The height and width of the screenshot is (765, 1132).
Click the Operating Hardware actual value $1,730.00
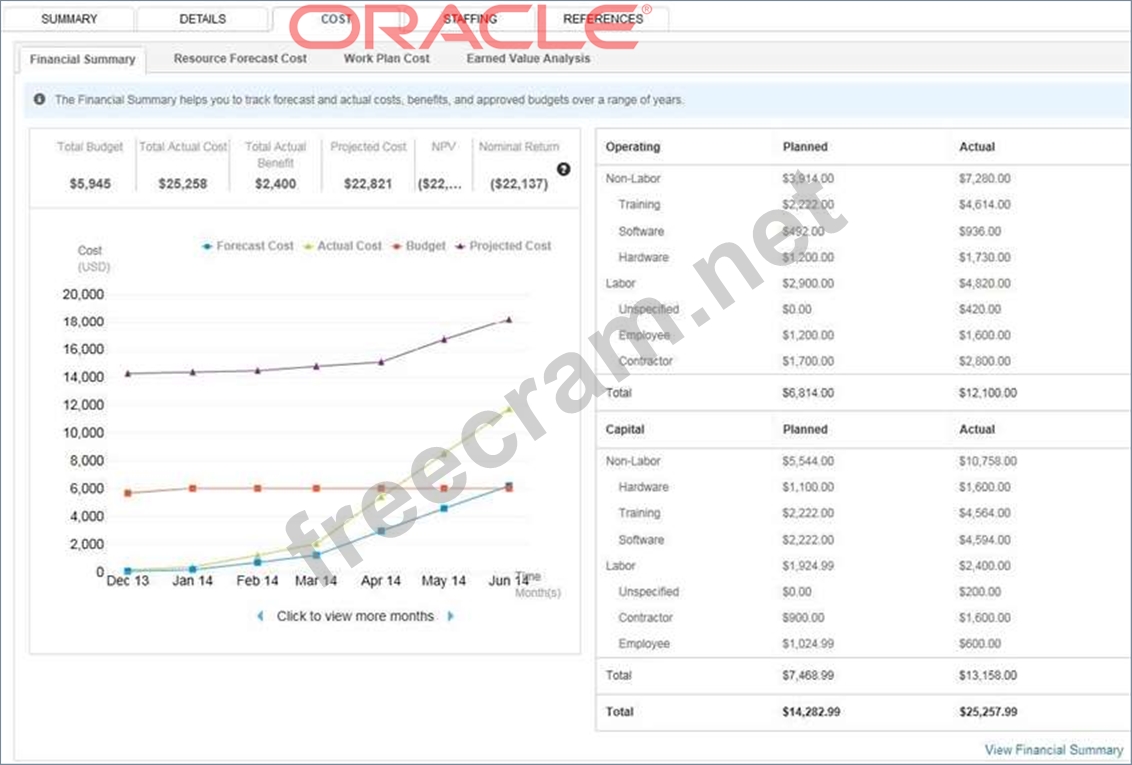point(985,258)
